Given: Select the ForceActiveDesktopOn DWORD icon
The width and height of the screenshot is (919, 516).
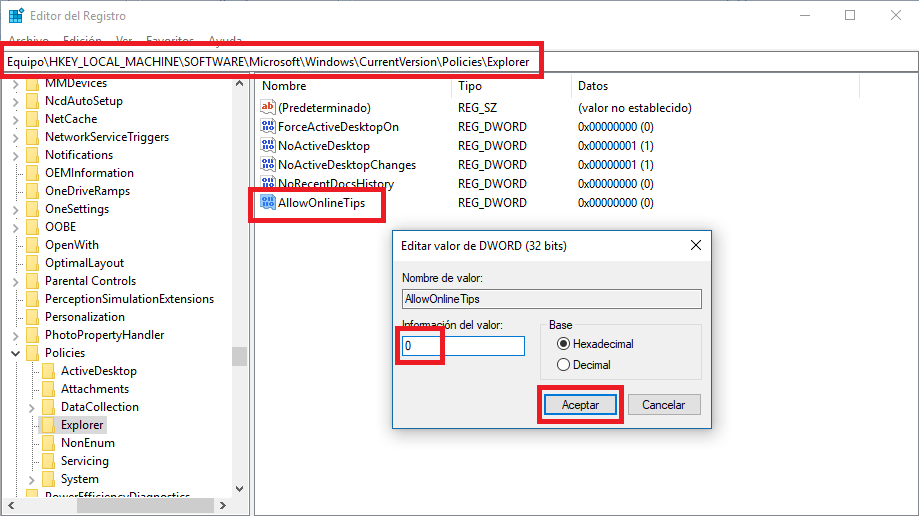Looking at the screenshot, I should click(x=268, y=126).
